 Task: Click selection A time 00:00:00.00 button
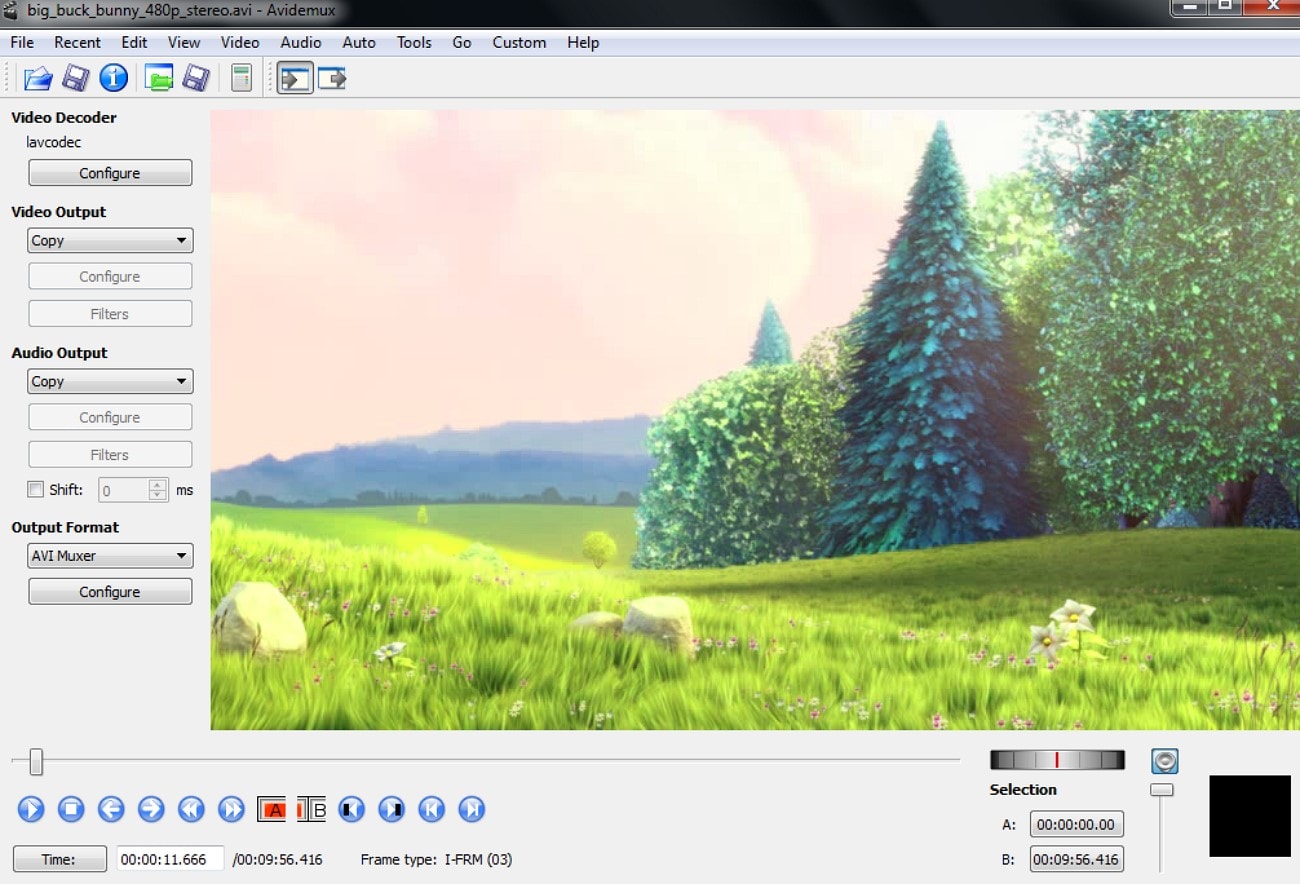tap(1076, 825)
